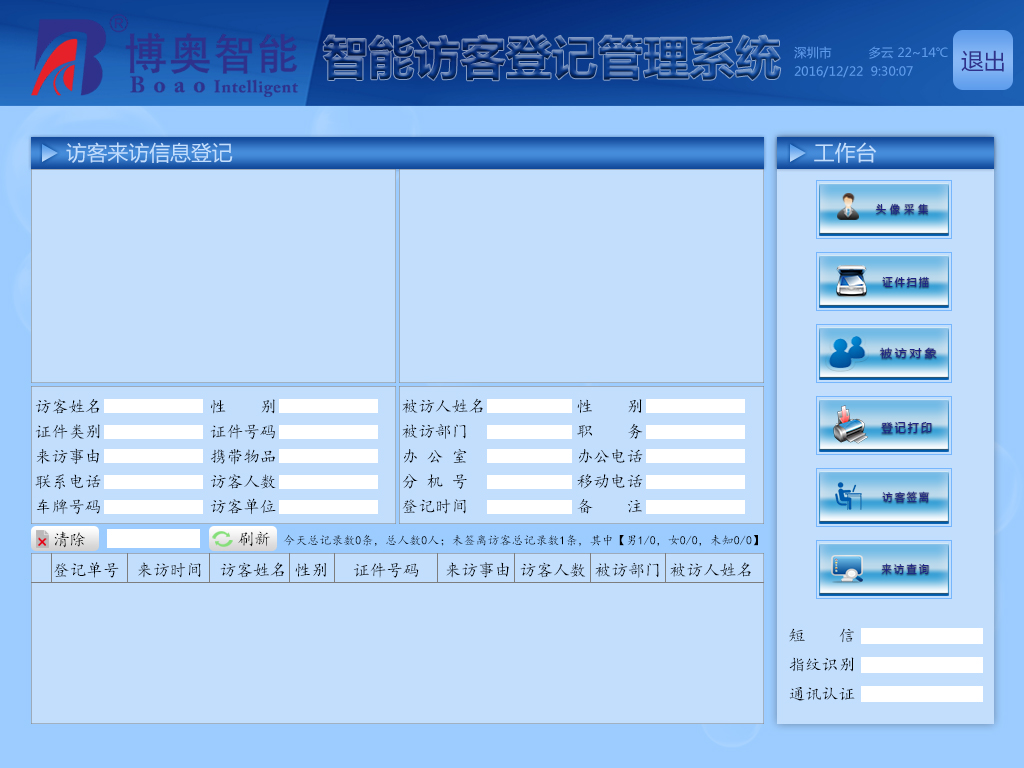Screen dimensions: 1024x768
Task: Click the 访客姓名 input field
Action: click(154, 406)
